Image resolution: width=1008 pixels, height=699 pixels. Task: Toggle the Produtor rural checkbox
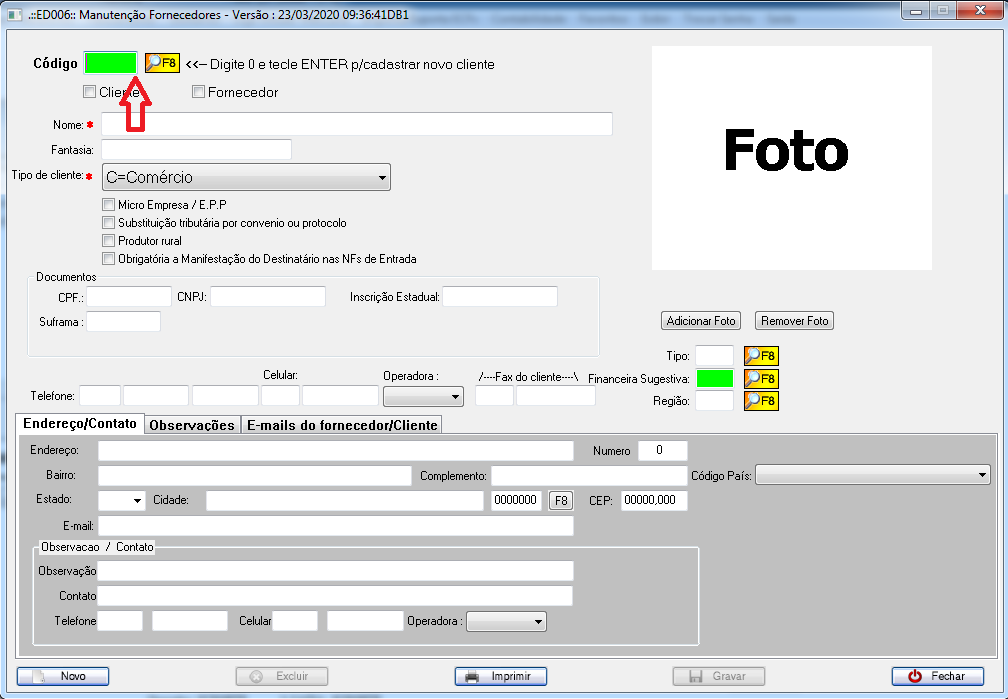pos(109,241)
